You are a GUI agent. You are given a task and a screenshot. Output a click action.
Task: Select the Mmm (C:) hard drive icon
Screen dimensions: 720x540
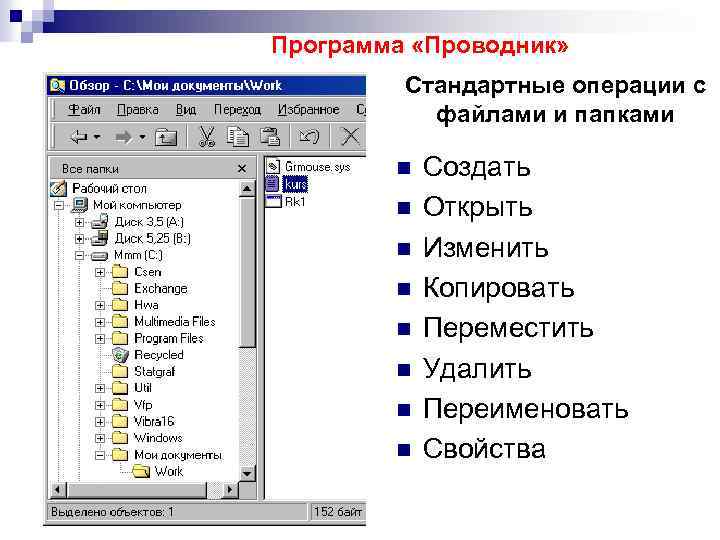coord(99,256)
